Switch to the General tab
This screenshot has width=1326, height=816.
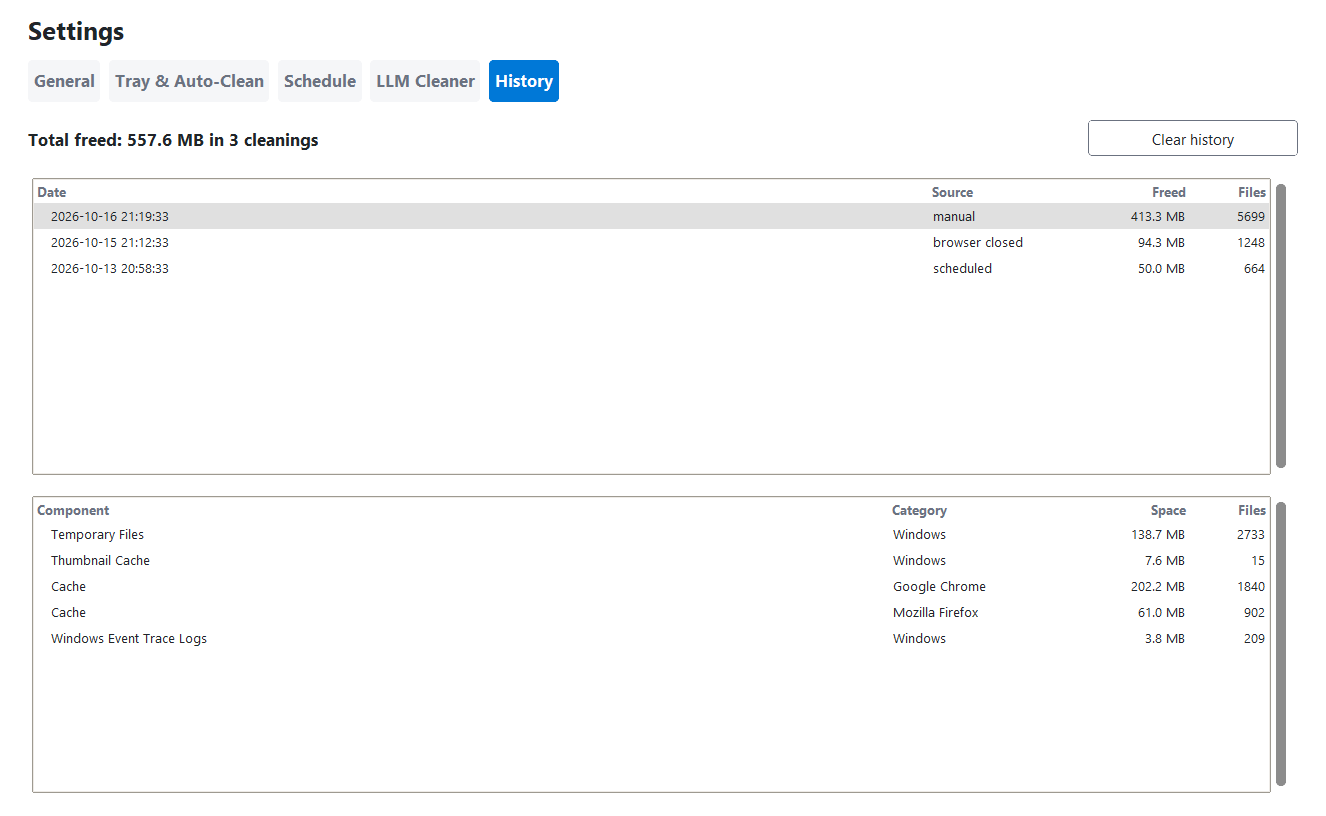64,81
